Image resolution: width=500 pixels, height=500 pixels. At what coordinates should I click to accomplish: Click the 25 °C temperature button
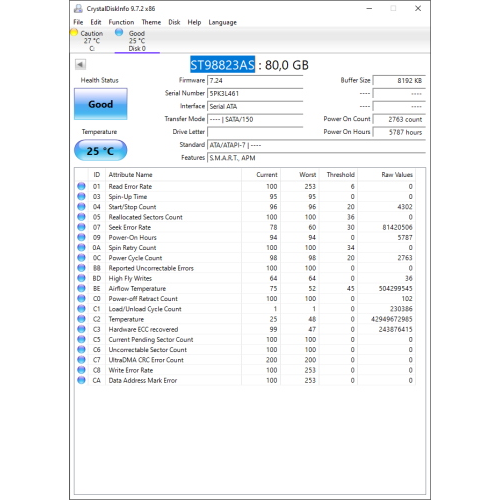101,150
